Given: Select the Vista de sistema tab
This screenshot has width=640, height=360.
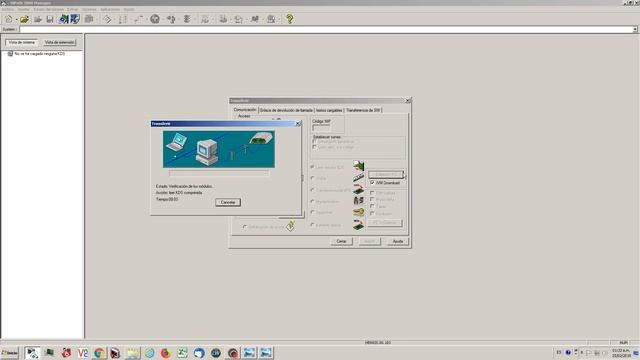Looking at the screenshot, I should point(22,42).
